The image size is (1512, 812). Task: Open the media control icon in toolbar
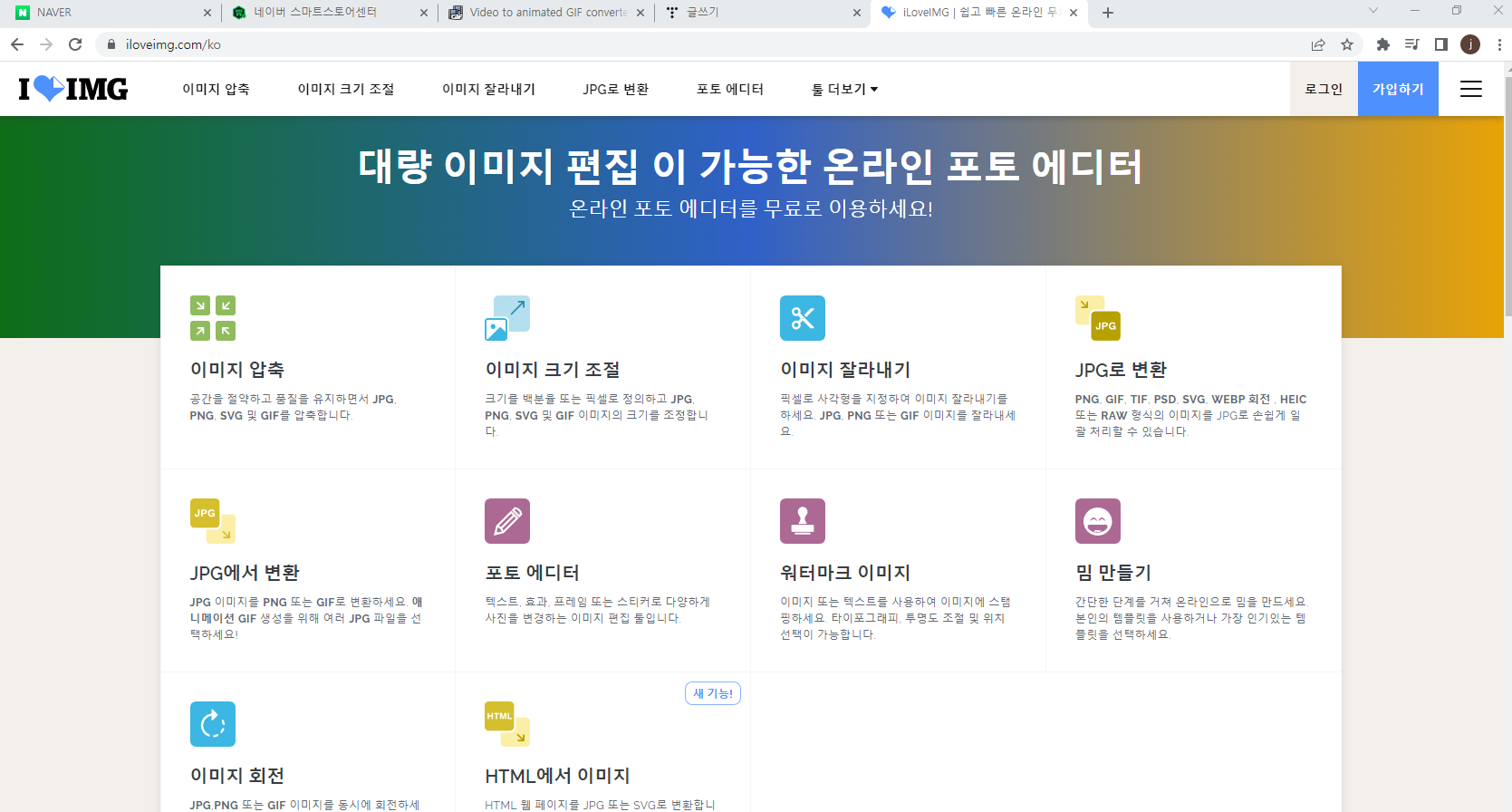click(x=1412, y=44)
